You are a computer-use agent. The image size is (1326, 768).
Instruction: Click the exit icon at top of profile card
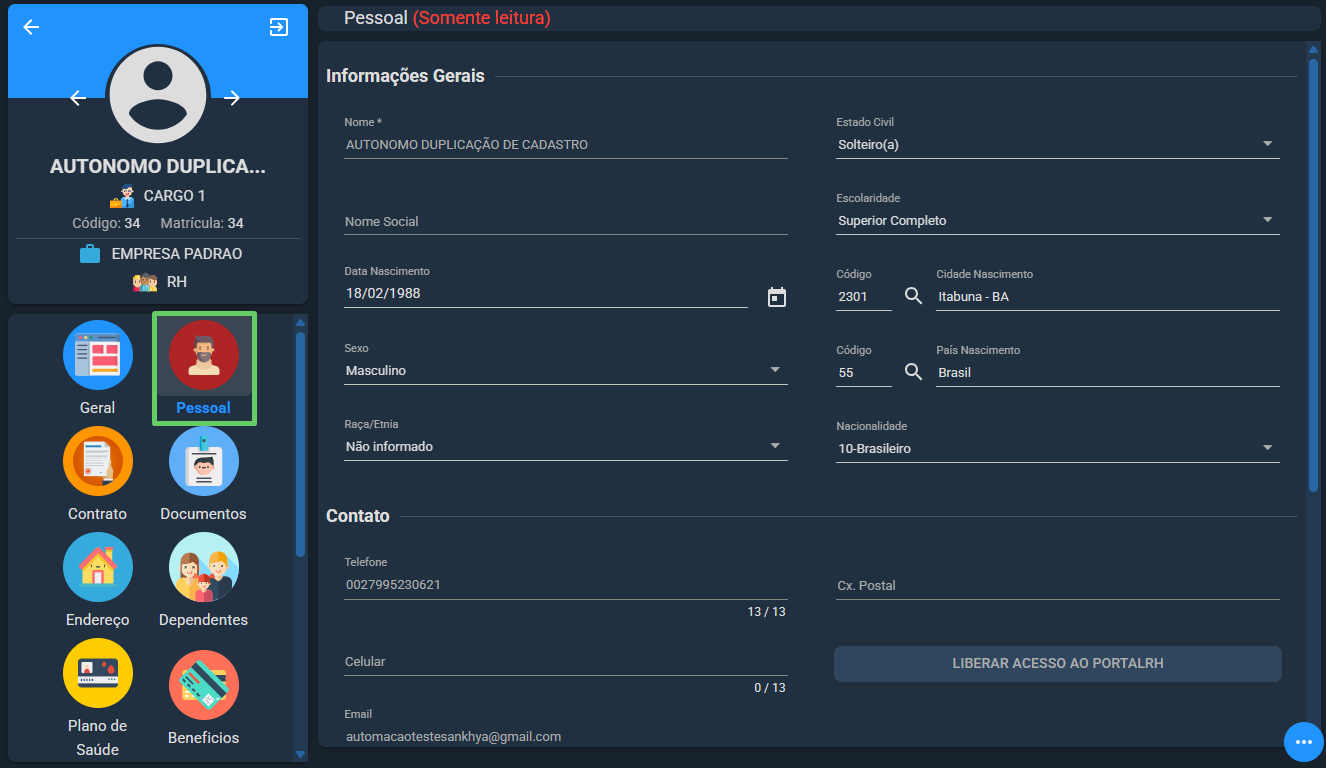click(279, 27)
